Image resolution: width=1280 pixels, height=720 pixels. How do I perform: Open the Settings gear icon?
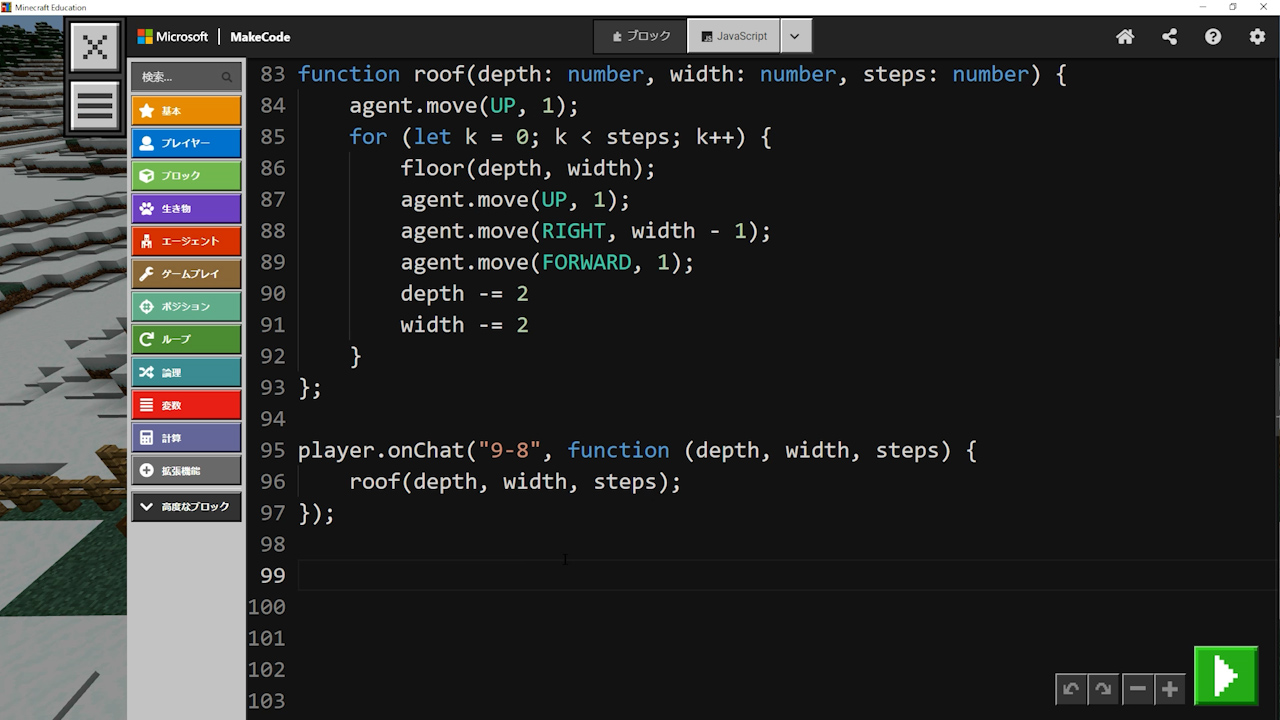[1257, 37]
